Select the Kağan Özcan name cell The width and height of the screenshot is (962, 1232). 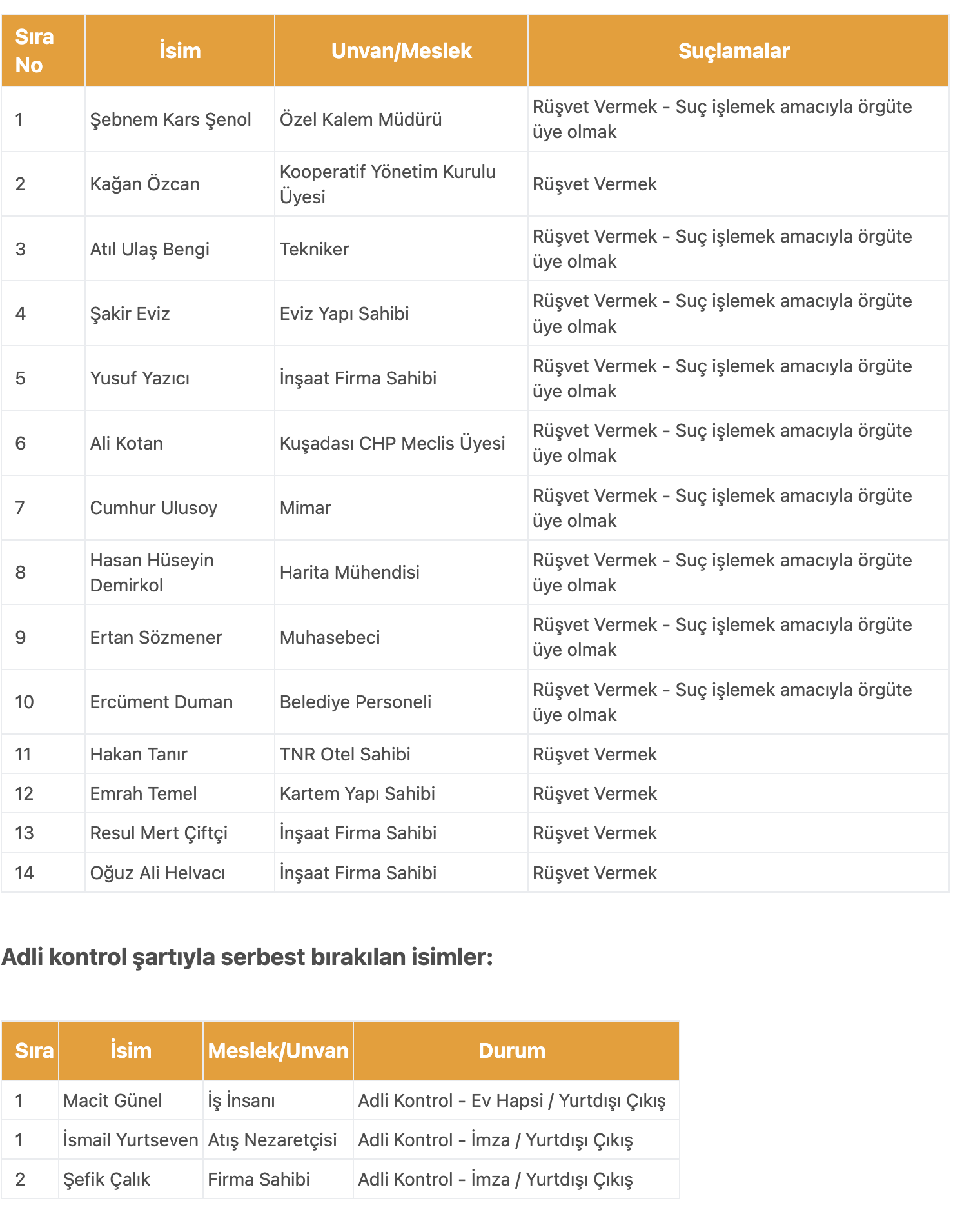tap(180, 184)
